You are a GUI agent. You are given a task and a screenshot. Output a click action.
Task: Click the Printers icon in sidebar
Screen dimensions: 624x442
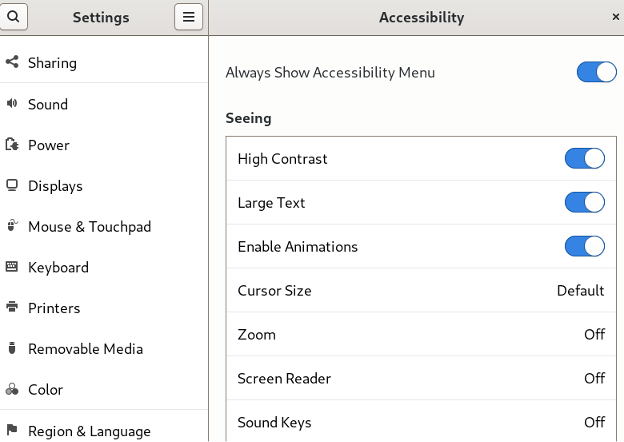pos(12,308)
